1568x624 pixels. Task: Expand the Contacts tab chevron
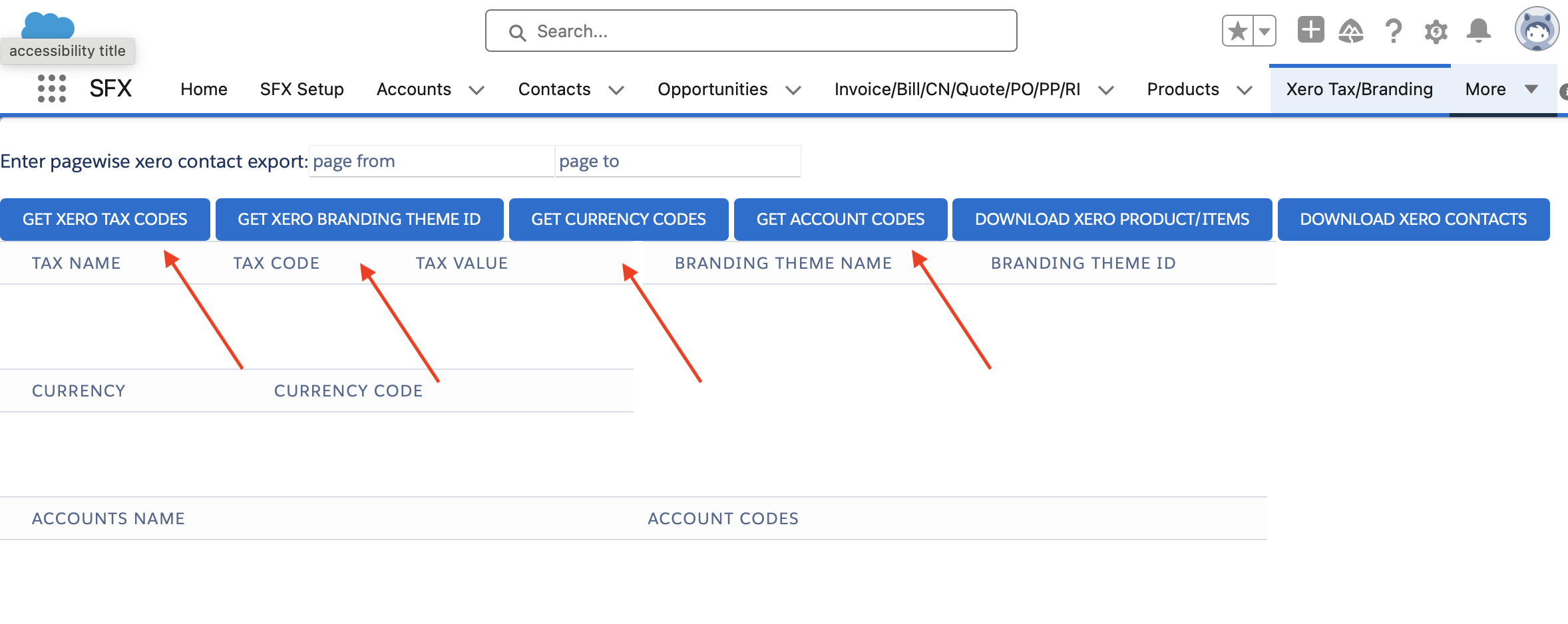point(616,90)
